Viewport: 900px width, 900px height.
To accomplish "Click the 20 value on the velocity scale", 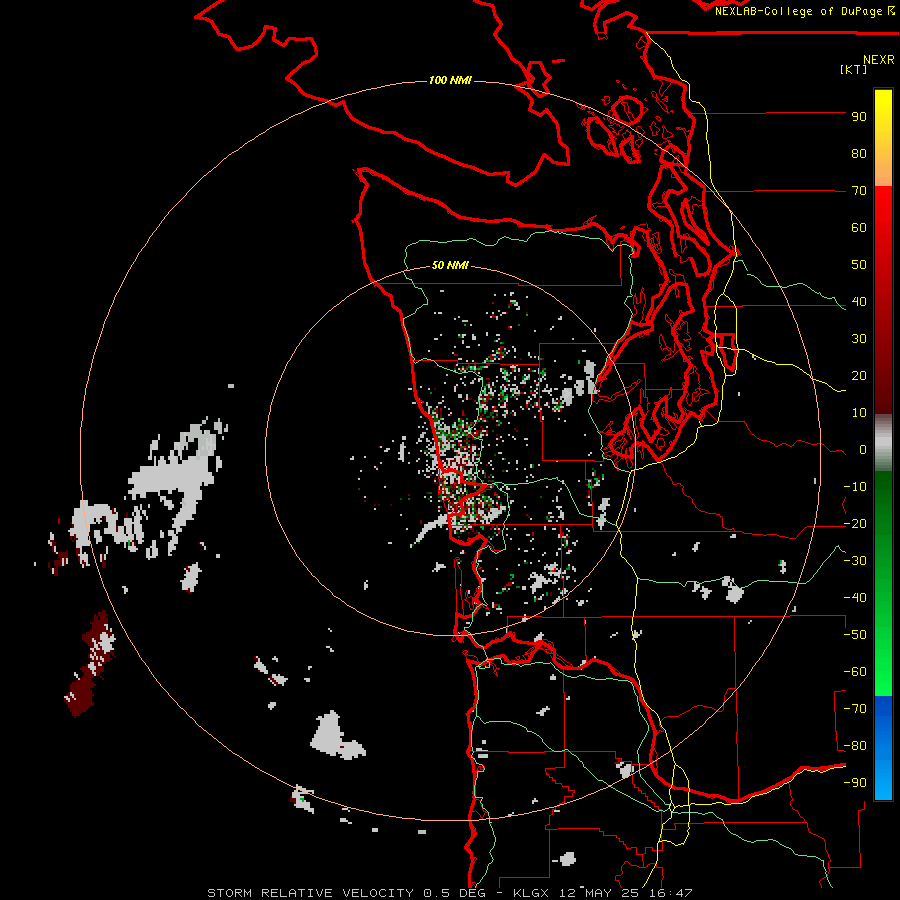I will coord(859,376).
